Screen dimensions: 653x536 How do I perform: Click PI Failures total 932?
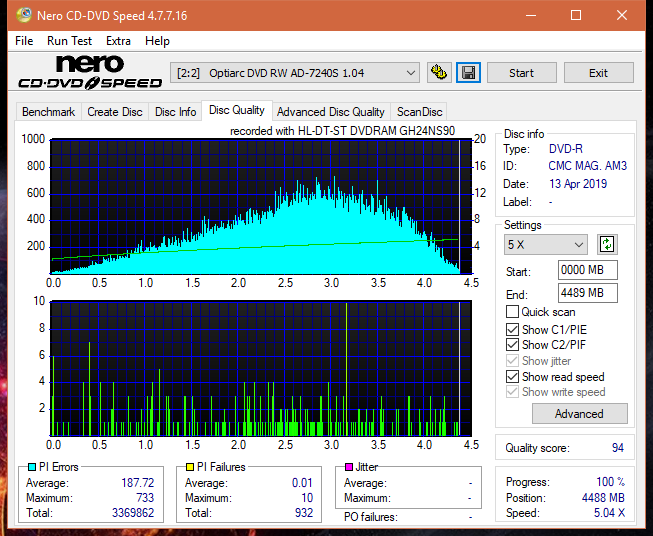[x=304, y=512]
